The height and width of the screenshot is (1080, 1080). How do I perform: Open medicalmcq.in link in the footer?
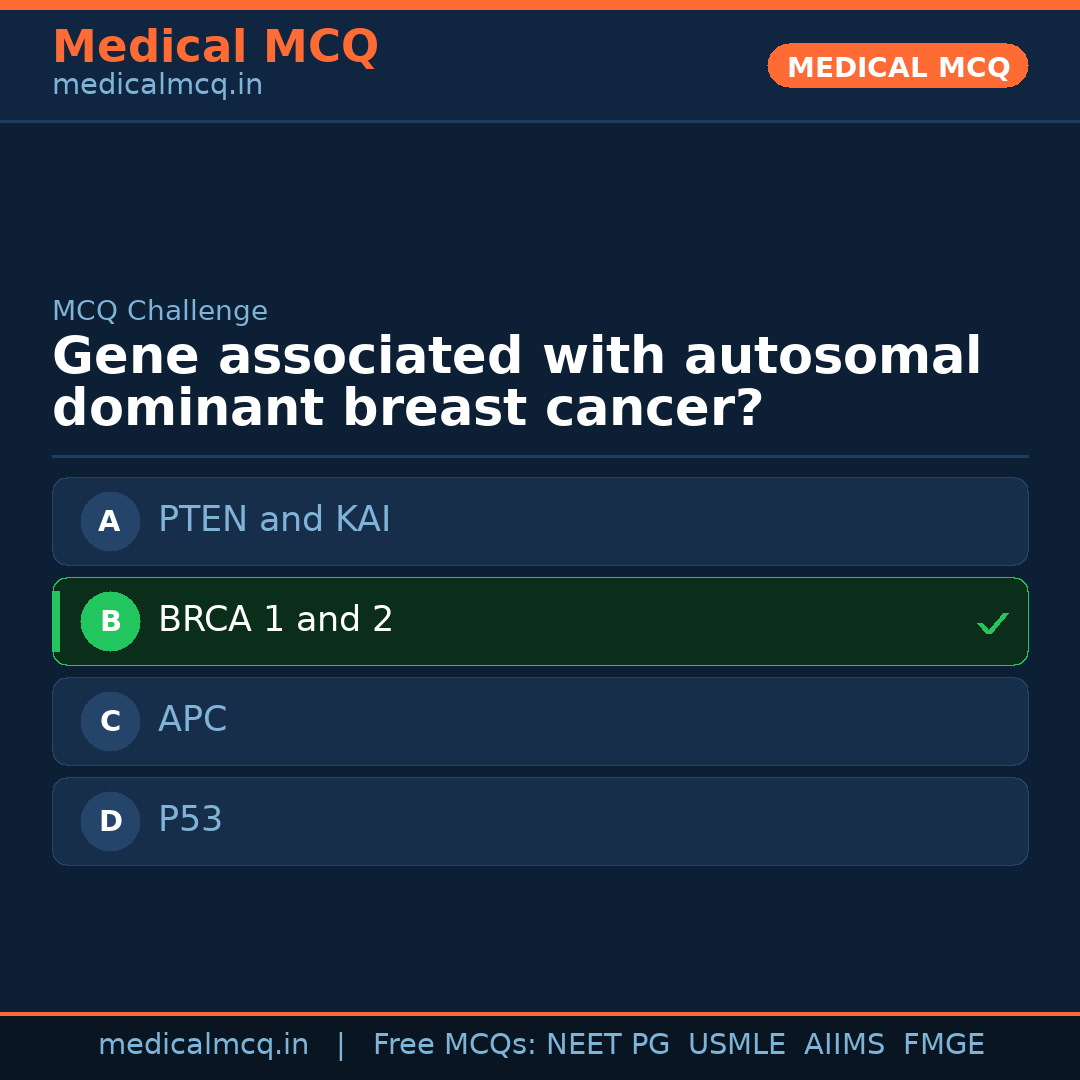[x=203, y=1045]
